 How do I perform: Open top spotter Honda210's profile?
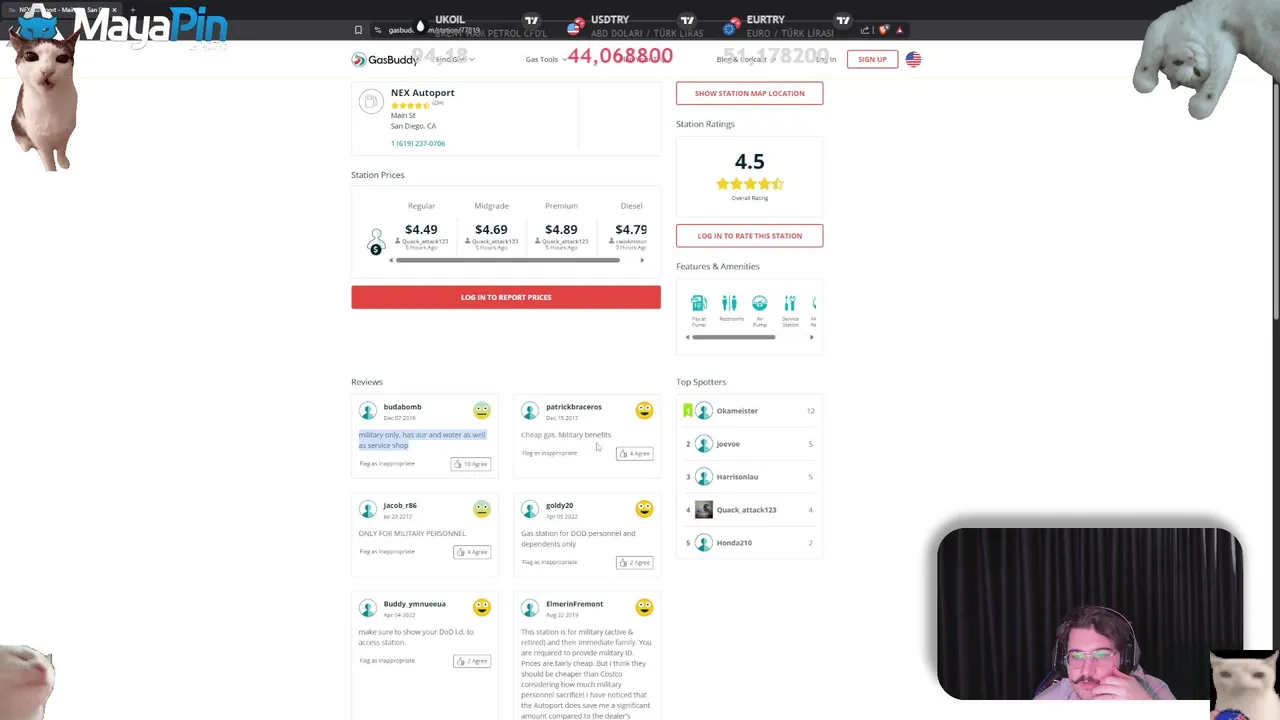[x=734, y=543]
